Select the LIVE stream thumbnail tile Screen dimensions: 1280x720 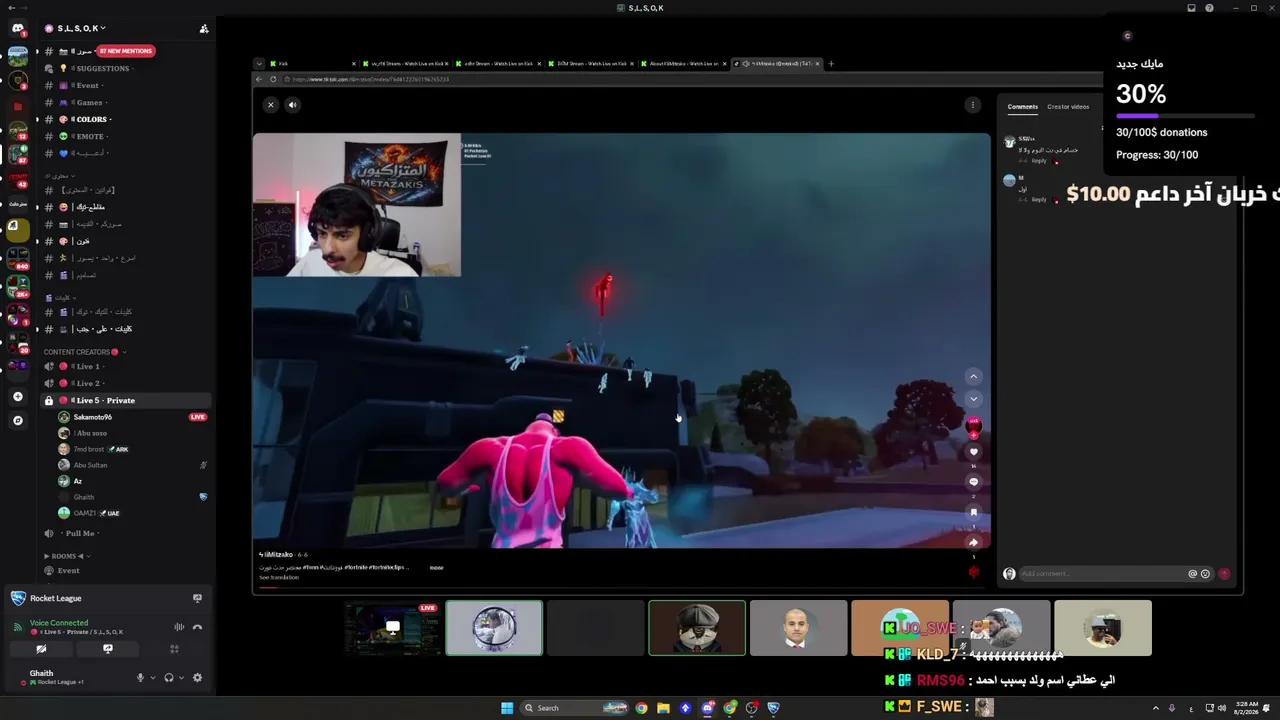coord(393,628)
